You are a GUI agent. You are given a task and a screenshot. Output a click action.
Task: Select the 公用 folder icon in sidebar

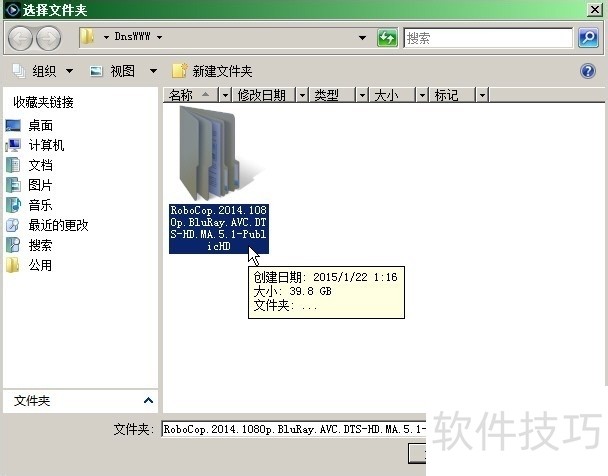pyautogui.click(x=13, y=265)
